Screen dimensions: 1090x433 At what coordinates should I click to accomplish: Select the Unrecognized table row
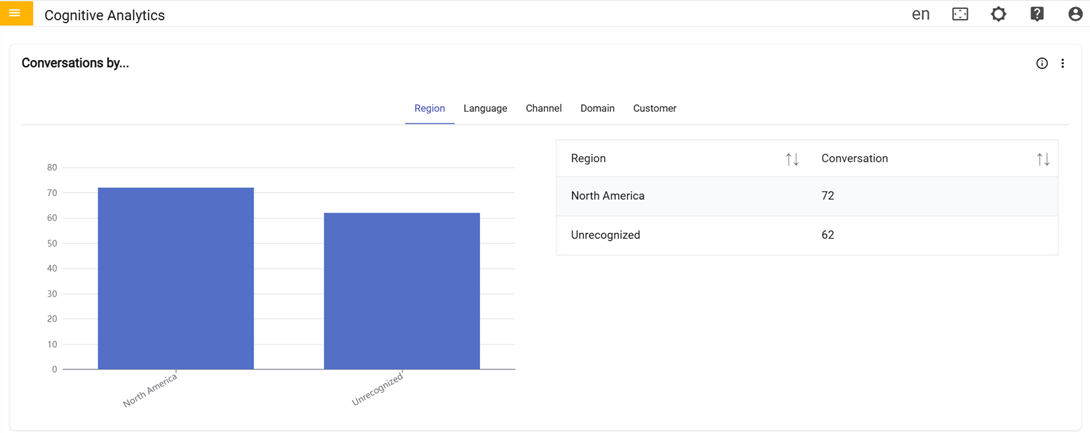[806, 235]
